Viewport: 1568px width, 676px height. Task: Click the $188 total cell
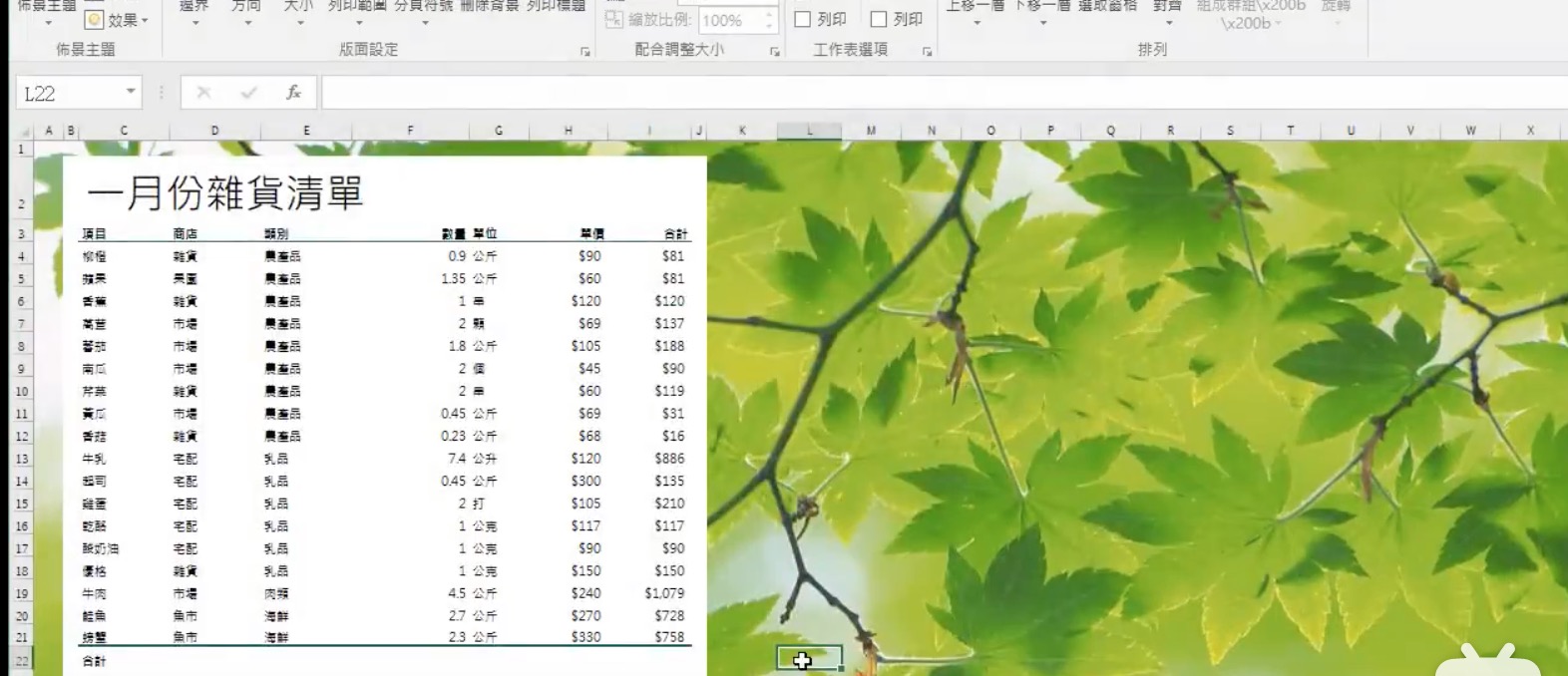(x=669, y=346)
